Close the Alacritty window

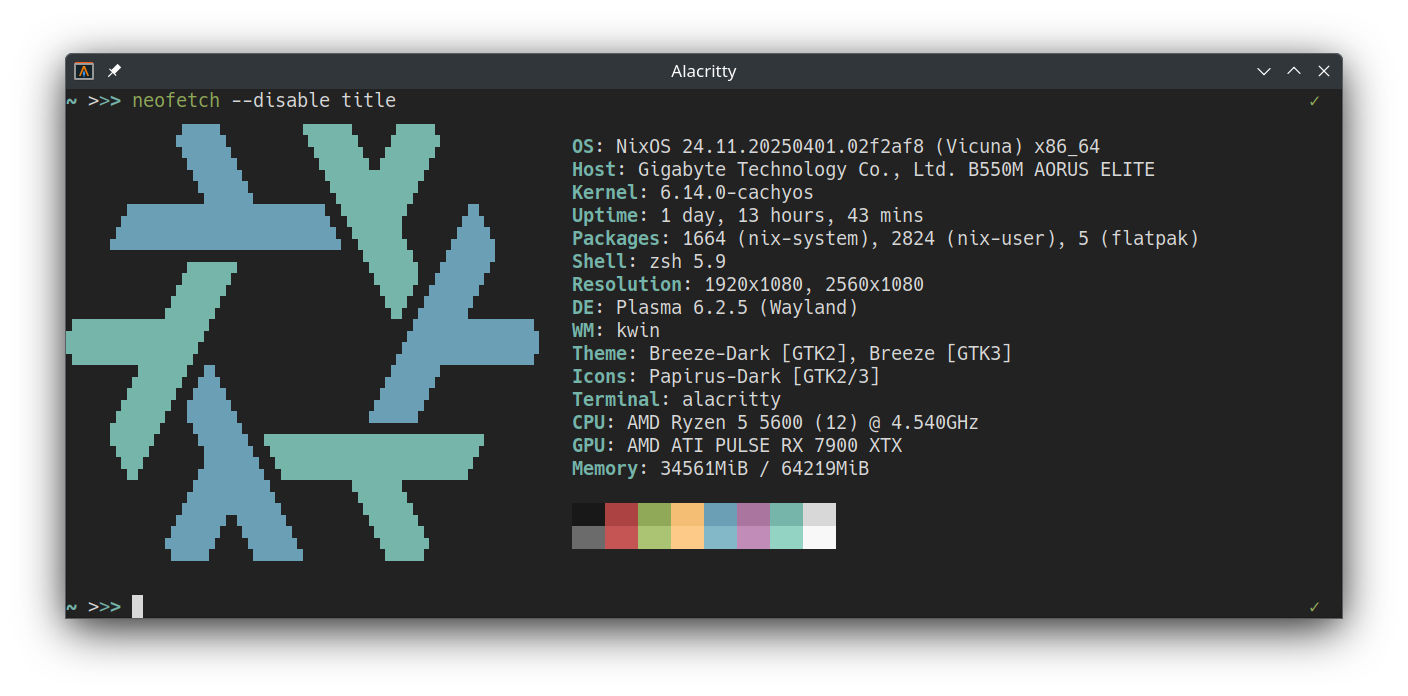[1324, 71]
